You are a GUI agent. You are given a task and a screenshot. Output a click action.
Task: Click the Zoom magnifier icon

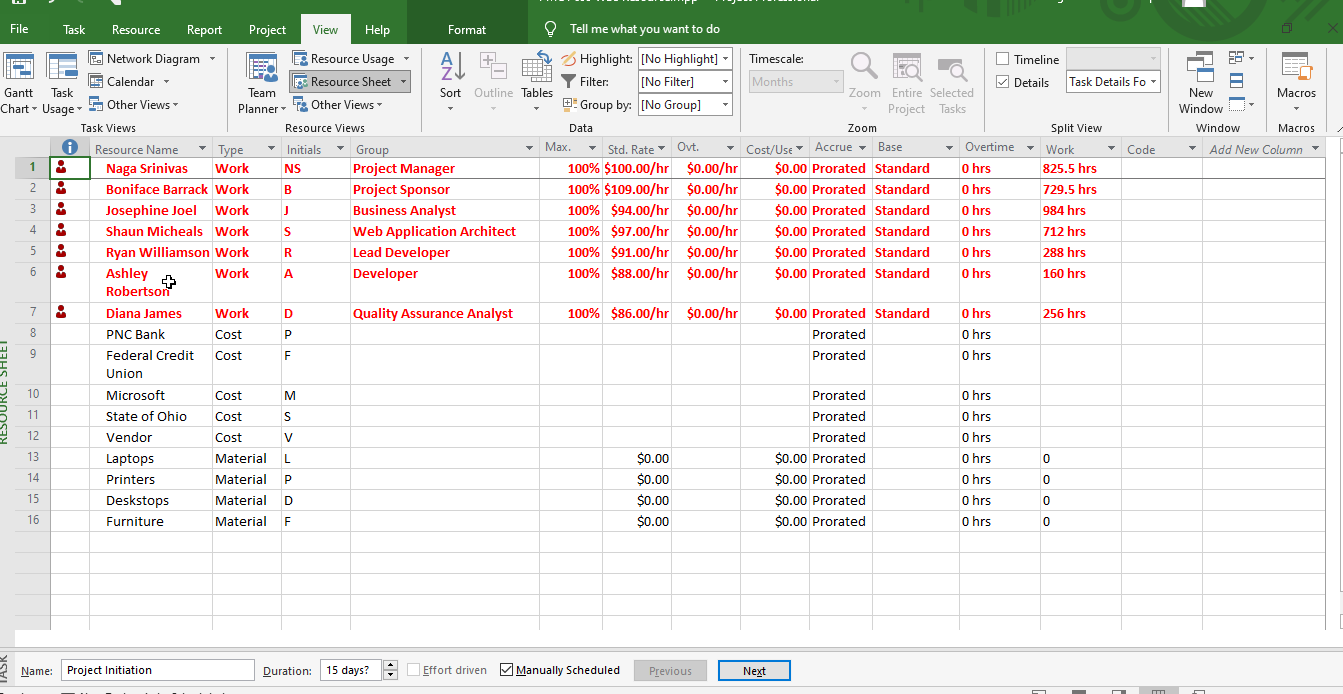pyautogui.click(x=864, y=68)
